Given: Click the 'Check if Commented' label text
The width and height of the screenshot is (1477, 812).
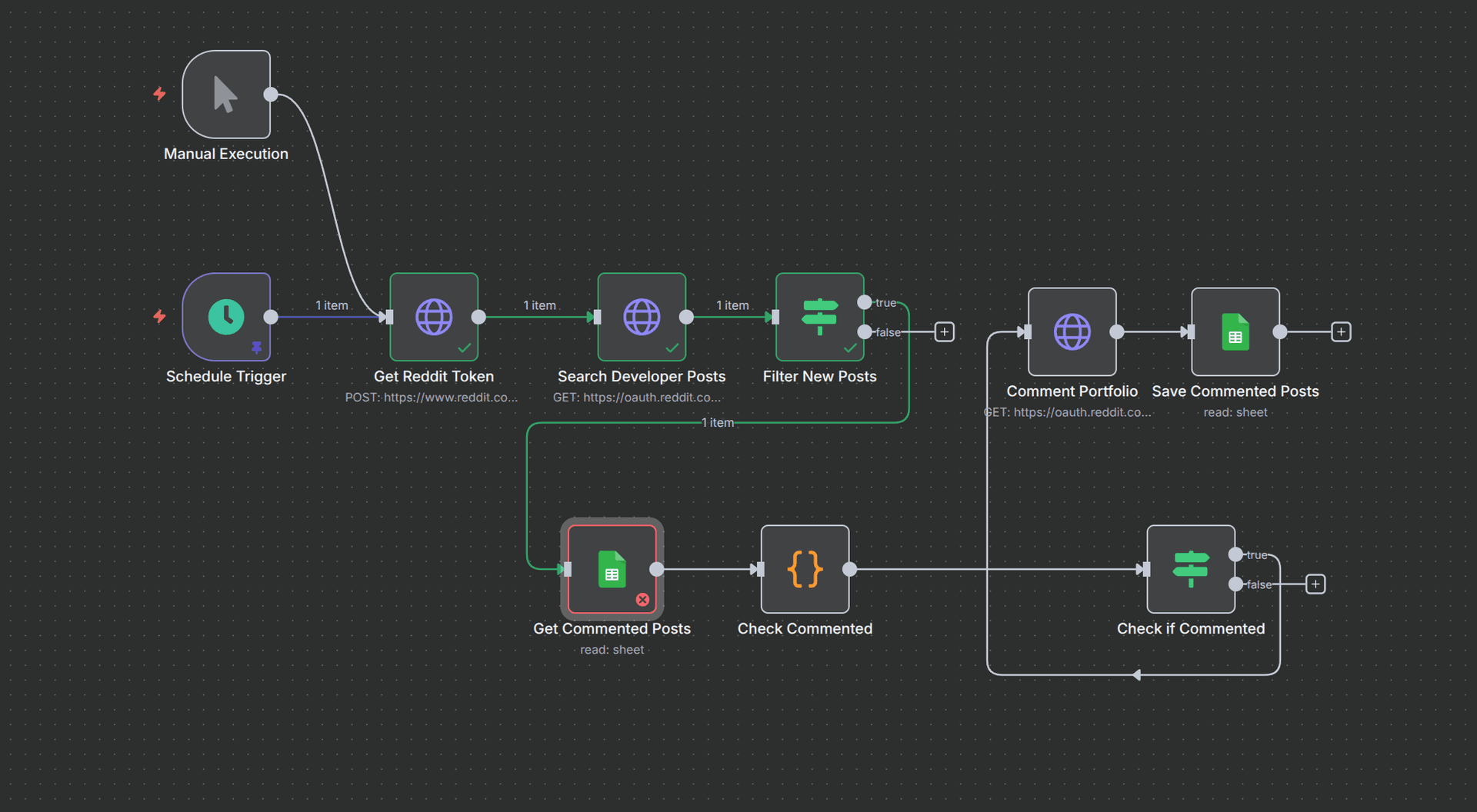Looking at the screenshot, I should pos(1191,629).
